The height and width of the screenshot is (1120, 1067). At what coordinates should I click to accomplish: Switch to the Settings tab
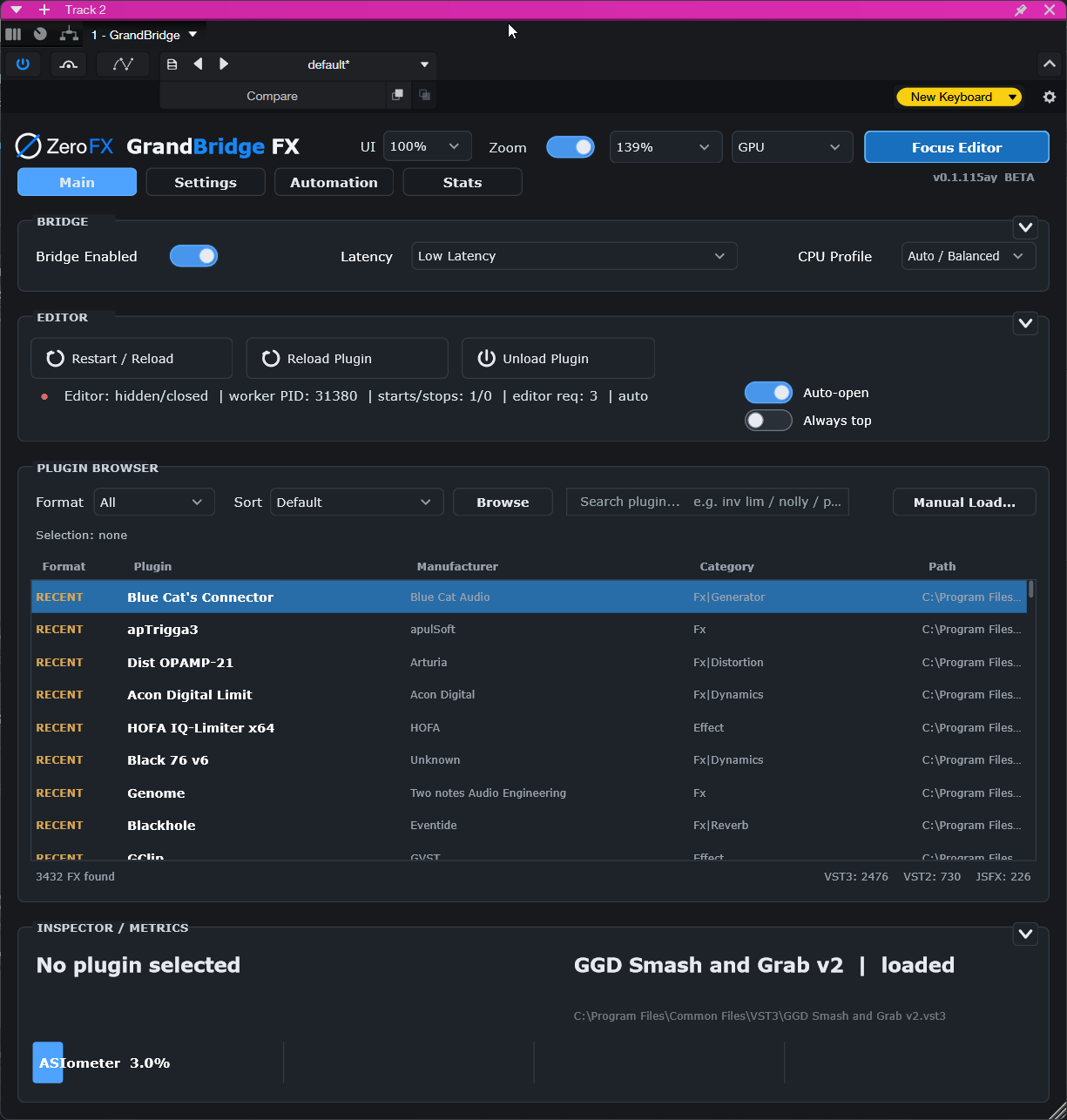pyautogui.click(x=206, y=182)
